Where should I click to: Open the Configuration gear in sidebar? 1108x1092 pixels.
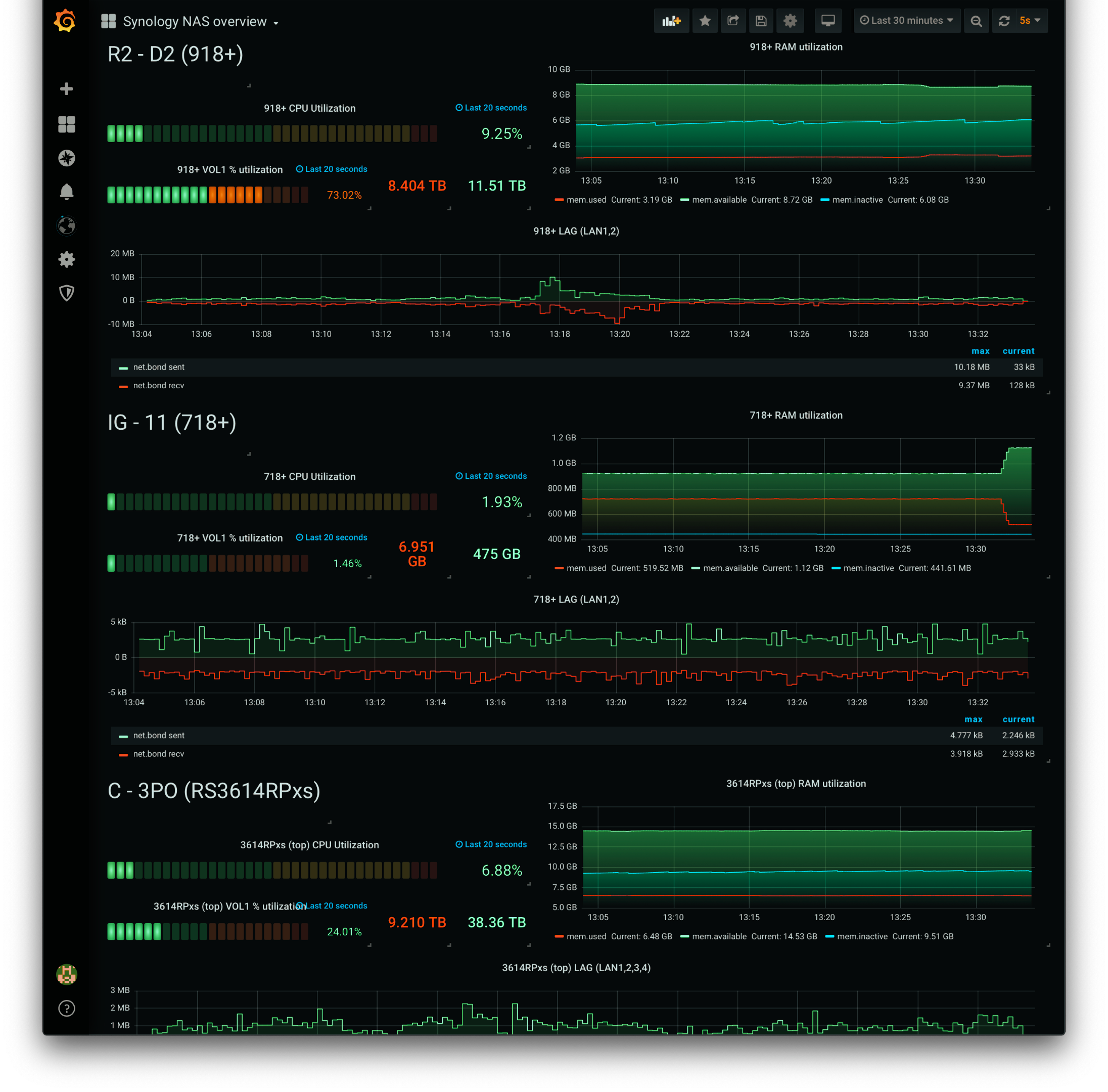pos(67,259)
